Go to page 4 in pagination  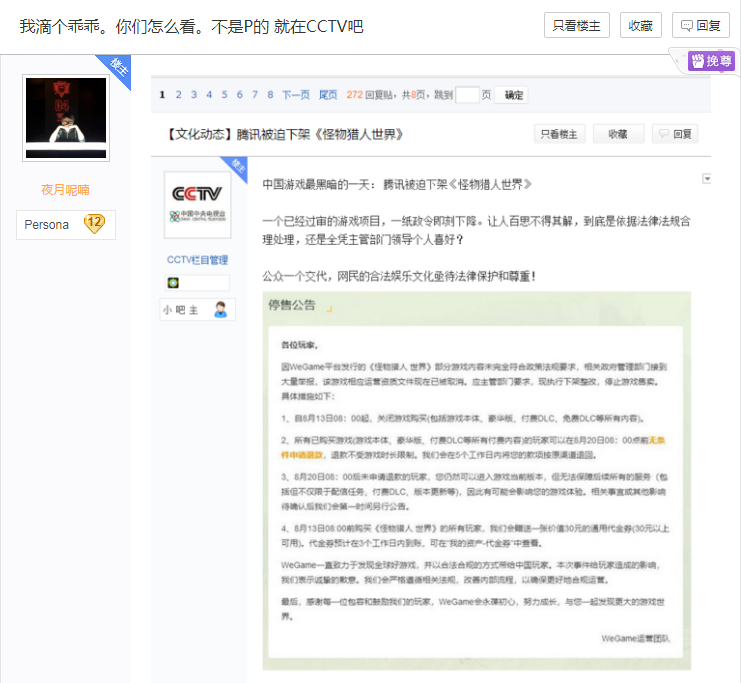(209, 95)
